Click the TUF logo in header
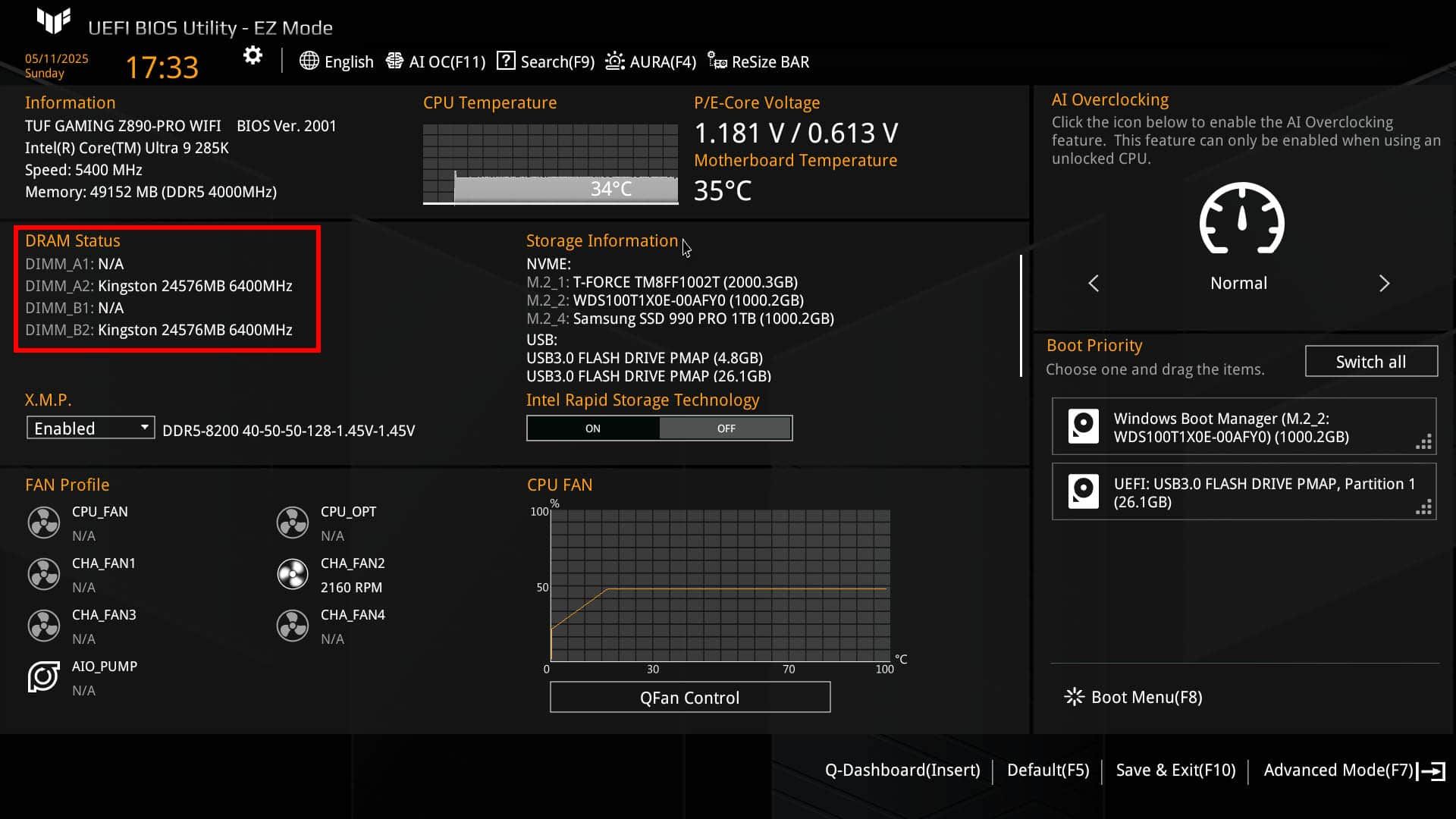Viewport: 1456px width, 819px height. [x=53, y=20]
